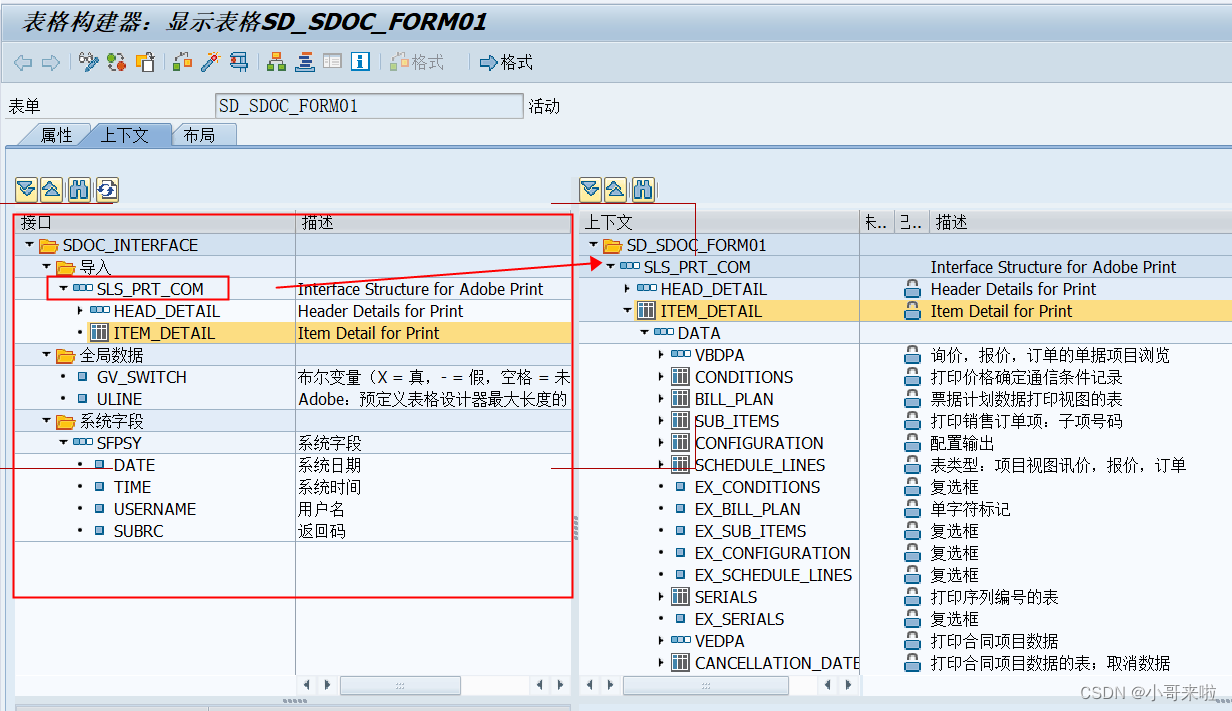Screen dimensions: 1232x711
Task: Click the 描述 header in context panel
Action: coord(1080,222)
